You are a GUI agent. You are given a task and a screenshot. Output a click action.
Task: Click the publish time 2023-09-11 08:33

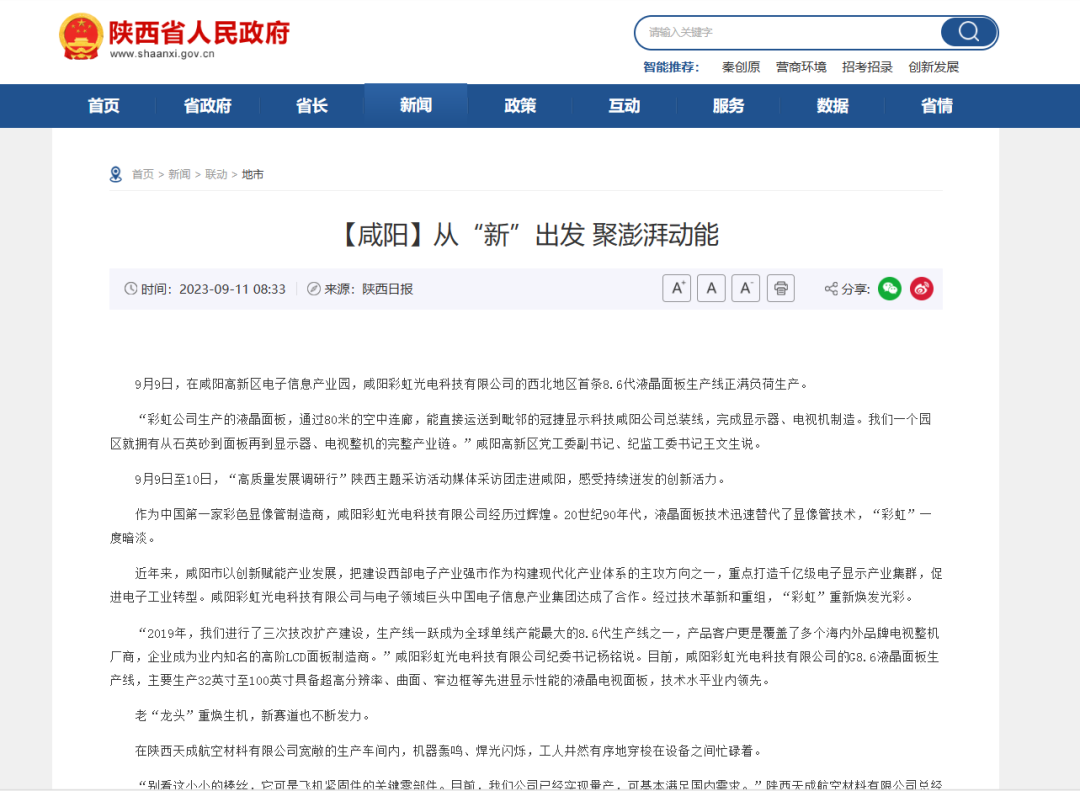point(232,289)
